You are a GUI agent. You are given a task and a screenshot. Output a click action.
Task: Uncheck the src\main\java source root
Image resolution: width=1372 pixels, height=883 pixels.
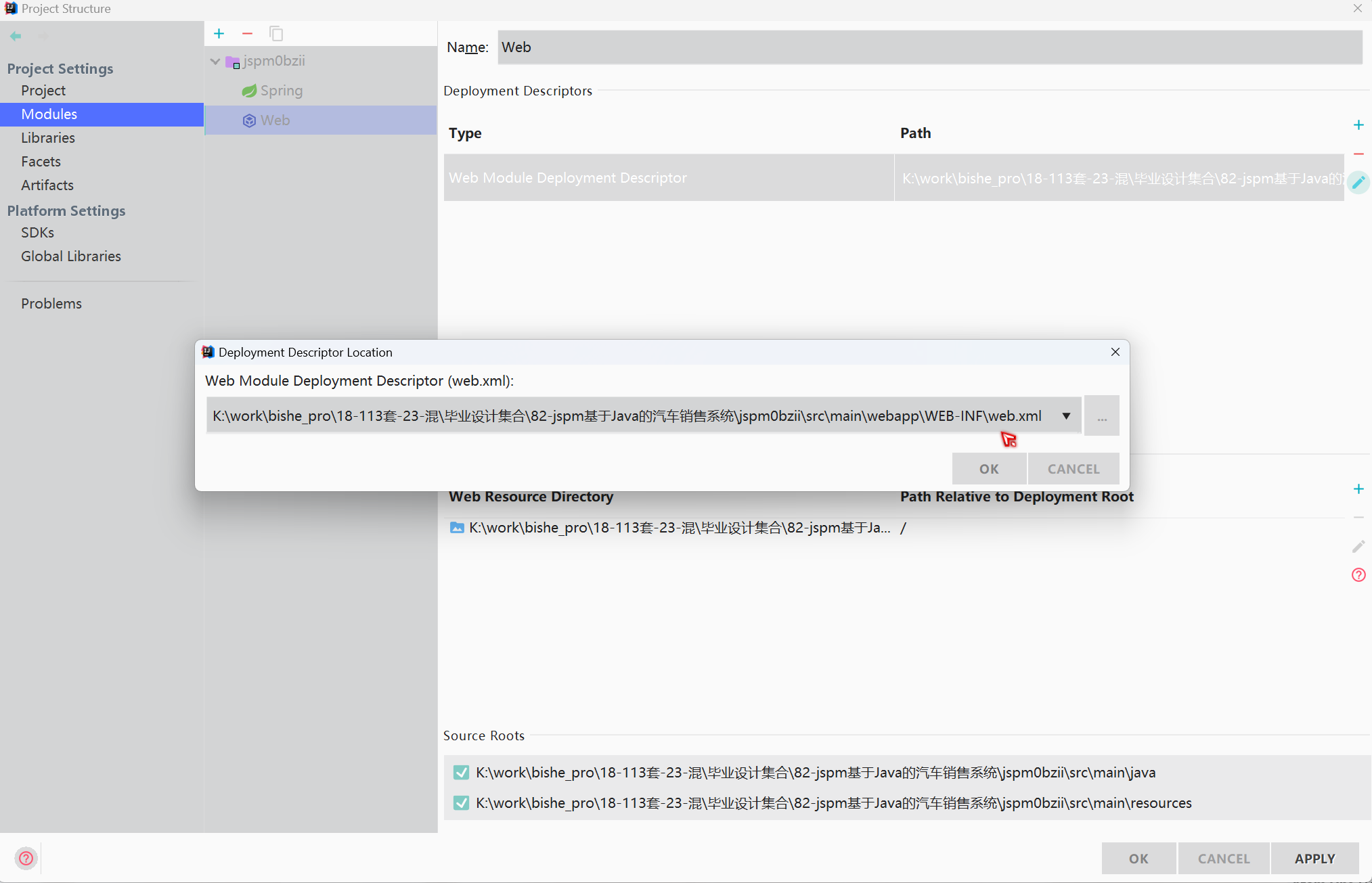click(461, 773)
